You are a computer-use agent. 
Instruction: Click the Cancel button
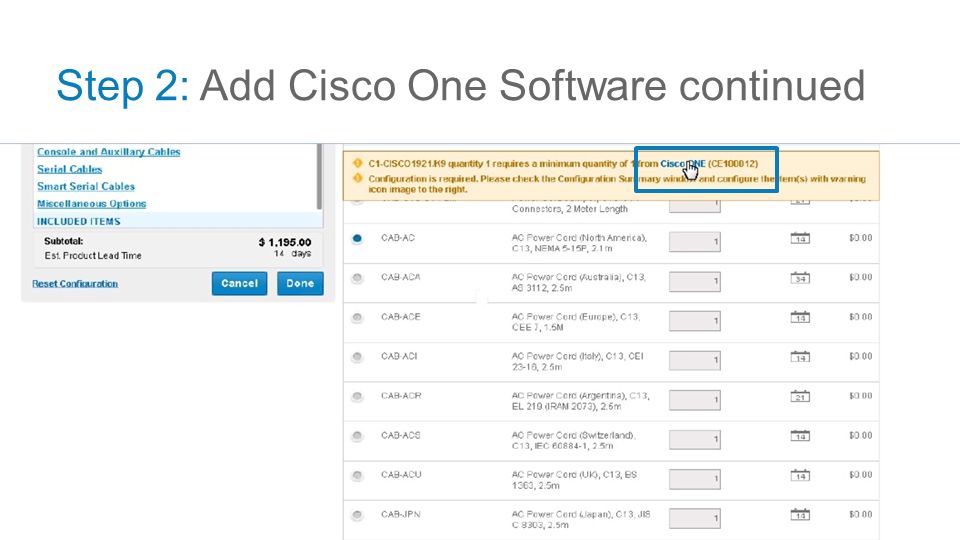(x=239, y=283)
